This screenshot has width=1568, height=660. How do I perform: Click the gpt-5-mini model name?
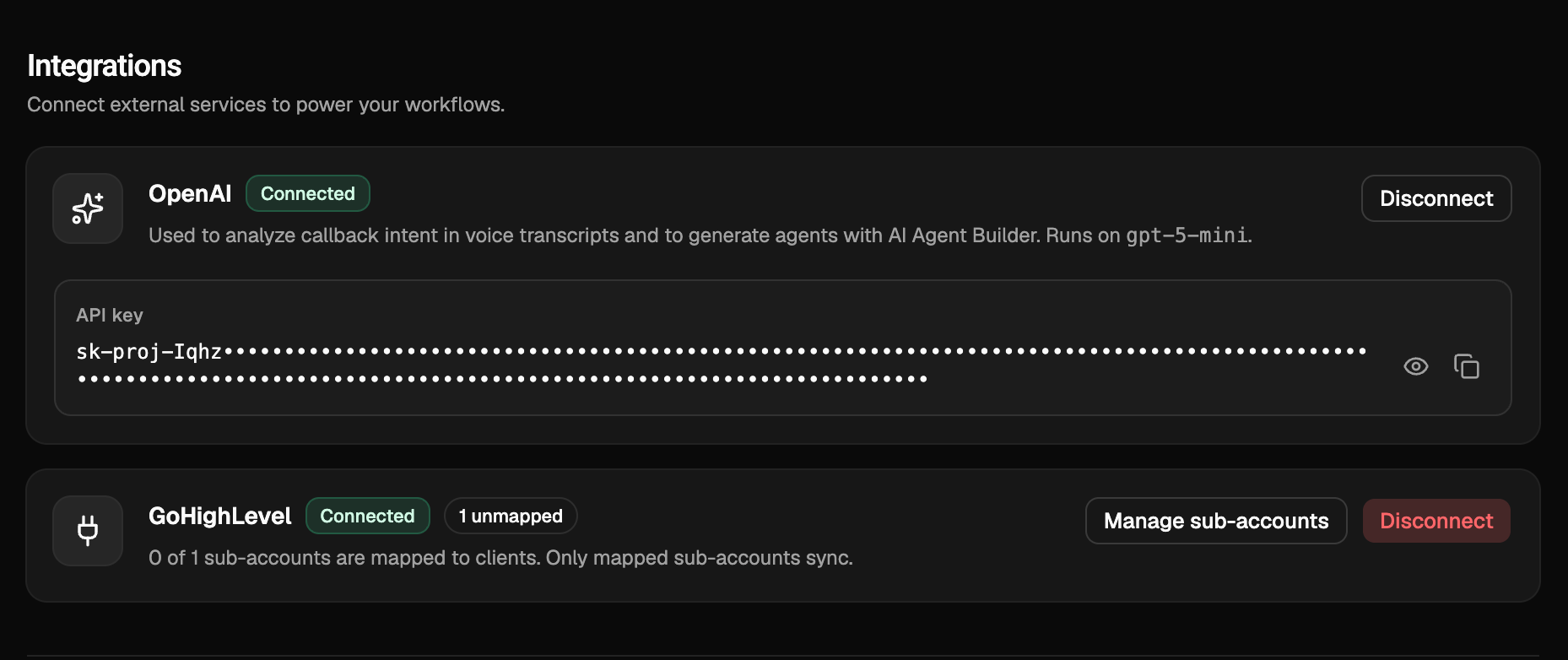pos(1187,235)
